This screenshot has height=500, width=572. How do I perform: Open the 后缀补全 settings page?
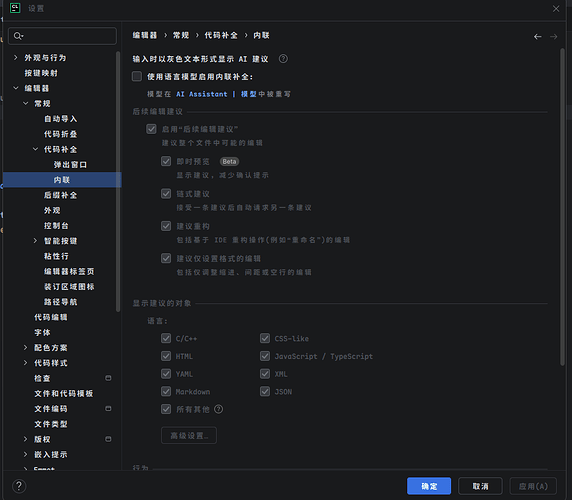tap(61, 195)
